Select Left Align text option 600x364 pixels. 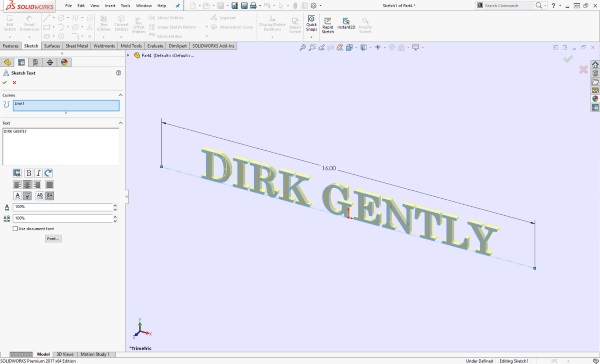tap(17, 185)
